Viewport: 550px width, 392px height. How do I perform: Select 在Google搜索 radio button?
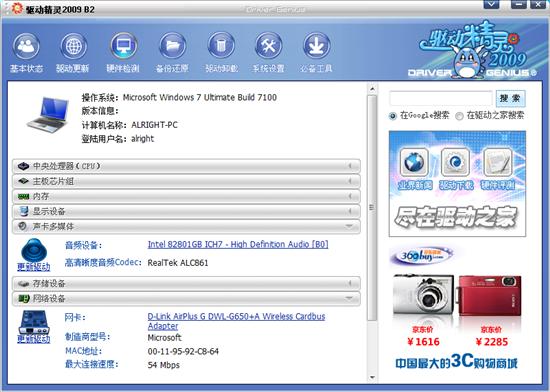tap(393, 116)
